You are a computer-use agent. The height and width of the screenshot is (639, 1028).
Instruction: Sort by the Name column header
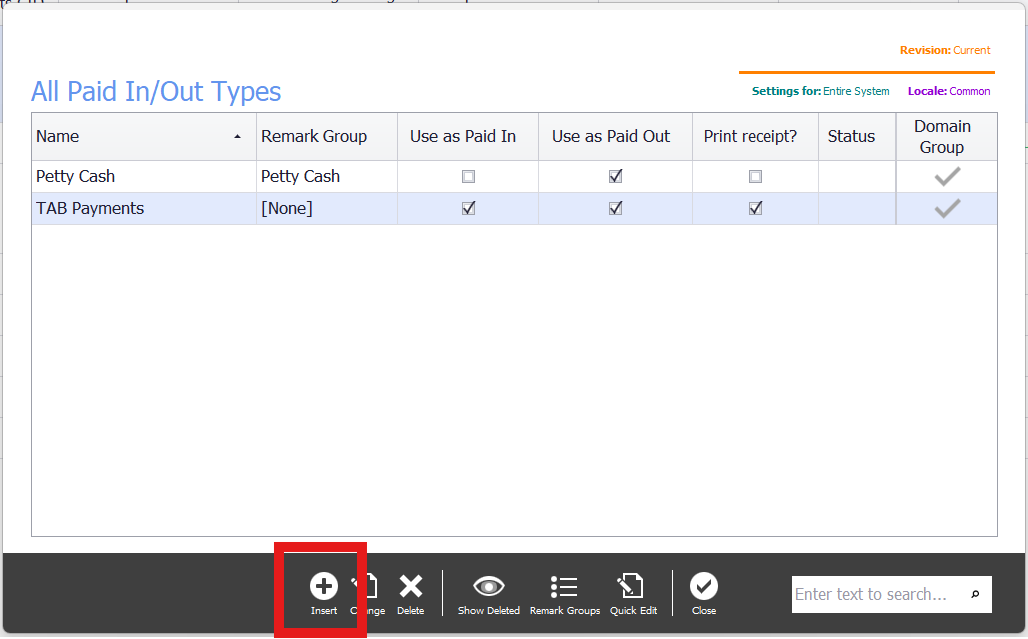point(144,136)
